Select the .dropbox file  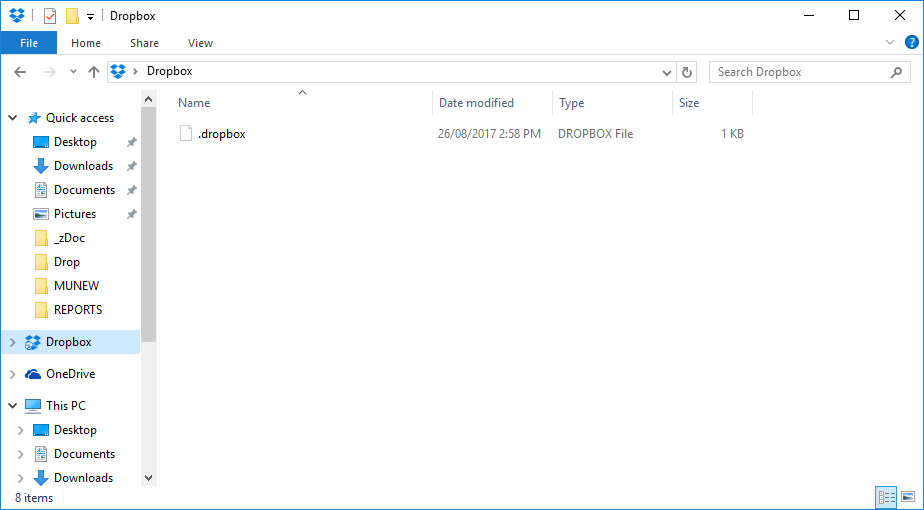click(x=222, y=134)
